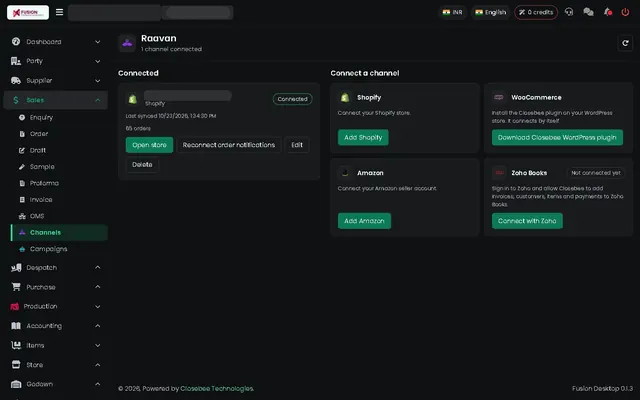This screenshot has width=640, height=400.
Task: Refresh channels with the reload icon
Action: coord(625,43)
